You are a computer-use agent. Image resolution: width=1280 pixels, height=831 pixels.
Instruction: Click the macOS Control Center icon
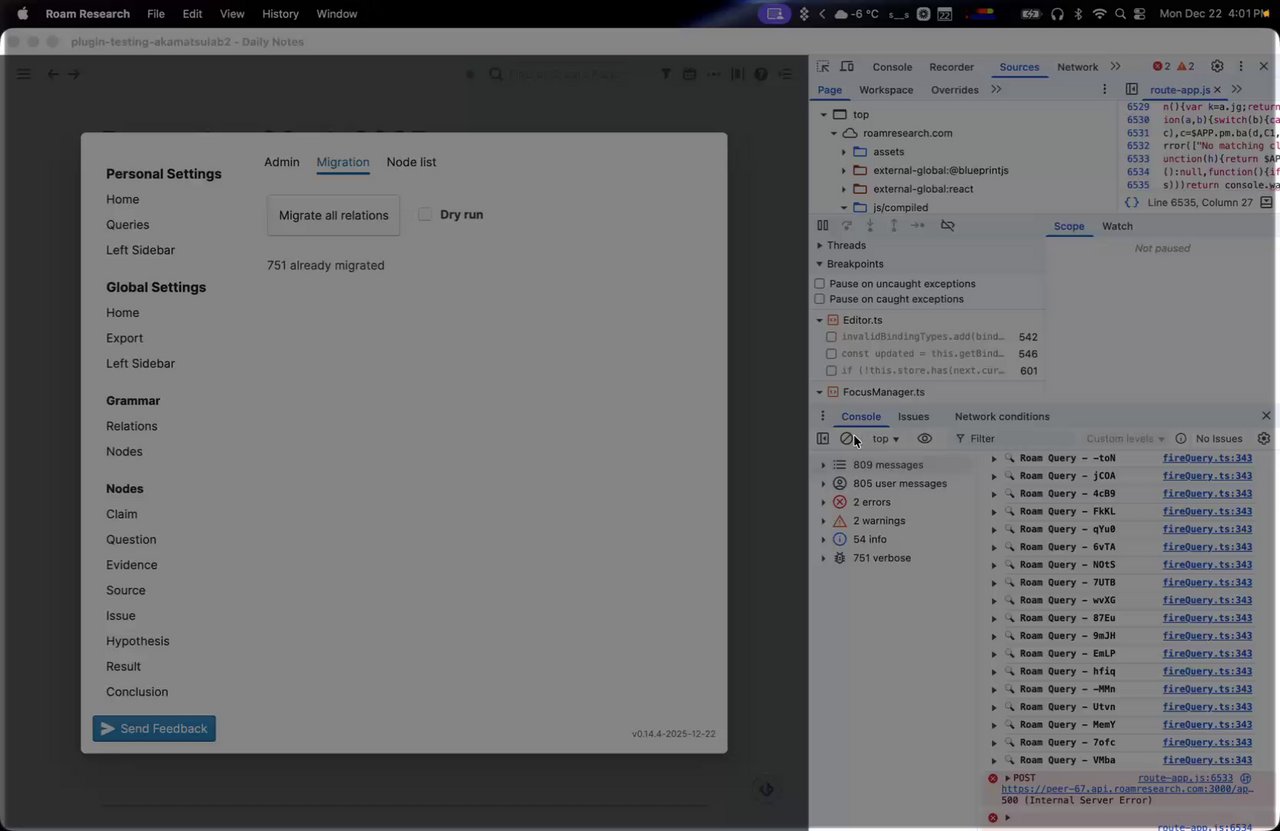[x=1142, y=14]
